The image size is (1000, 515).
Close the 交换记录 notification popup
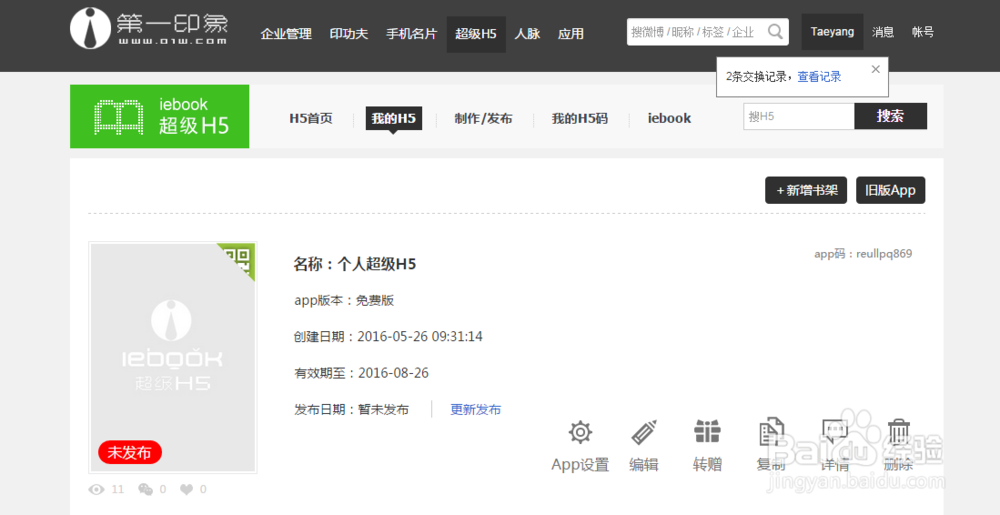[x=876, y=69]
